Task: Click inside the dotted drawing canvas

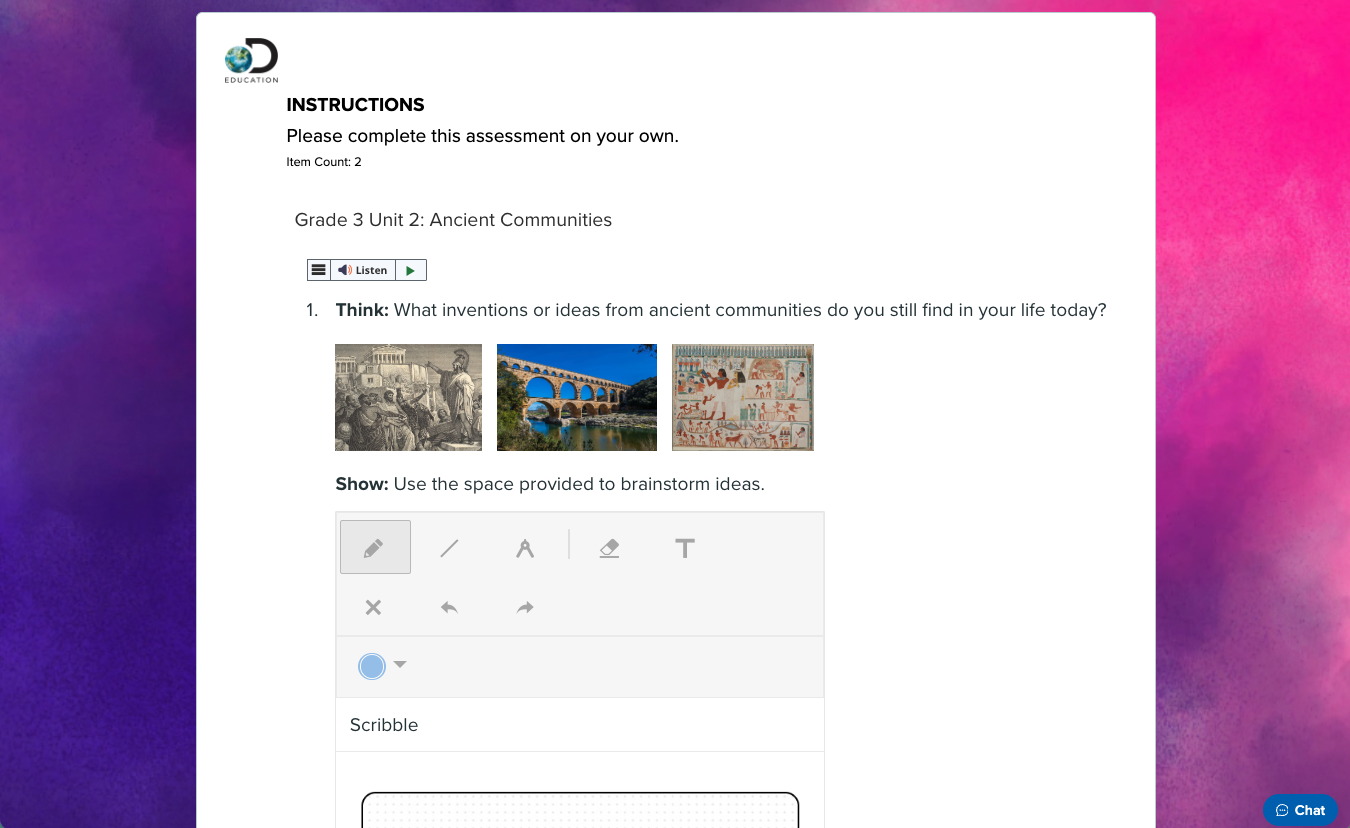Action: point(580,811)
